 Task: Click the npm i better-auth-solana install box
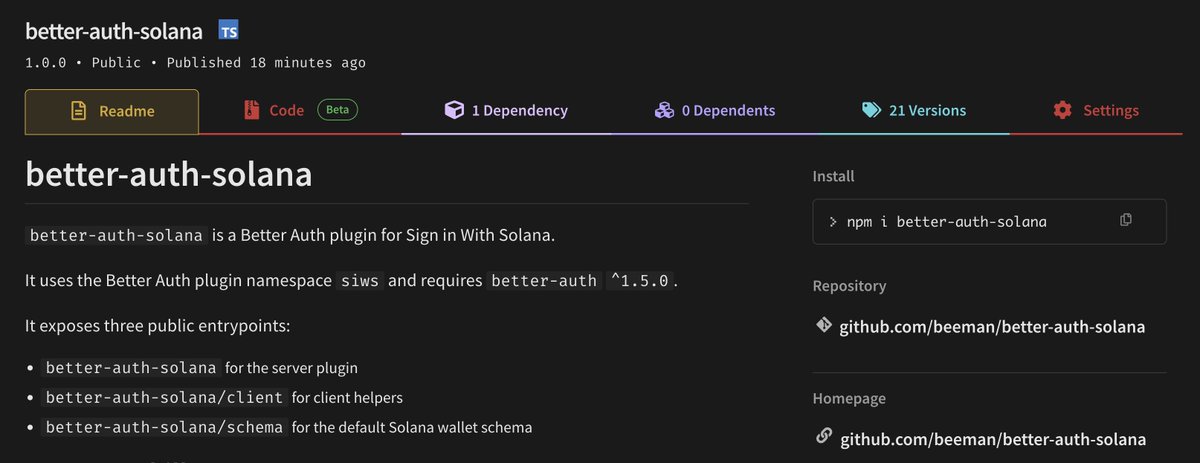coord(990,221)
